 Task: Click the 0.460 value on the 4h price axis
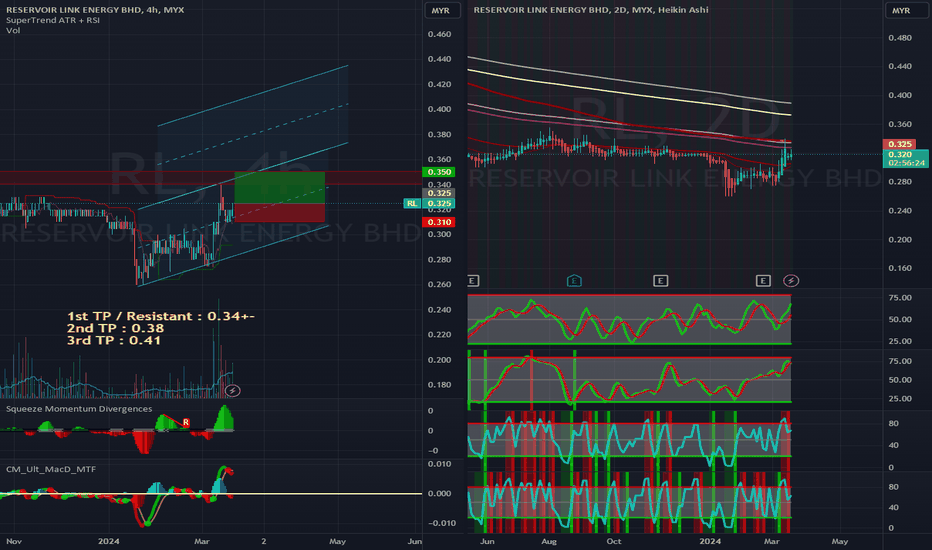click(439, 34)
